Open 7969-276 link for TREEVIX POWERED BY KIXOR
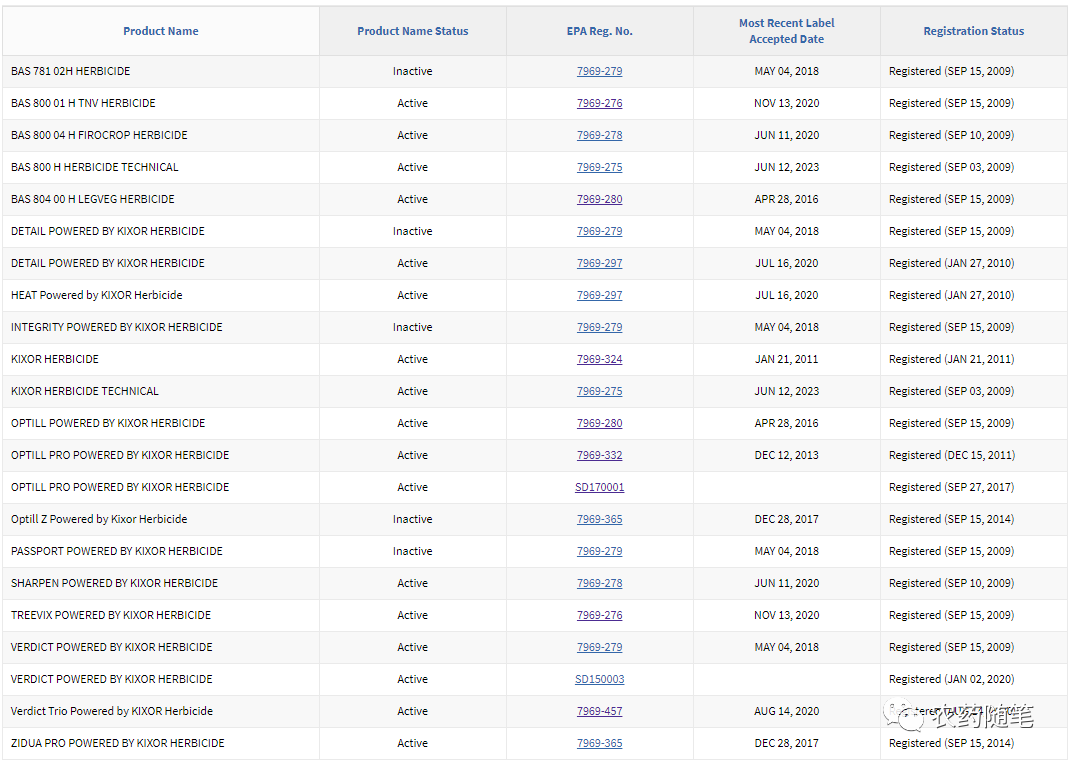The height and width of the screenshot is (763, 1069). click(x=599, y=616)
